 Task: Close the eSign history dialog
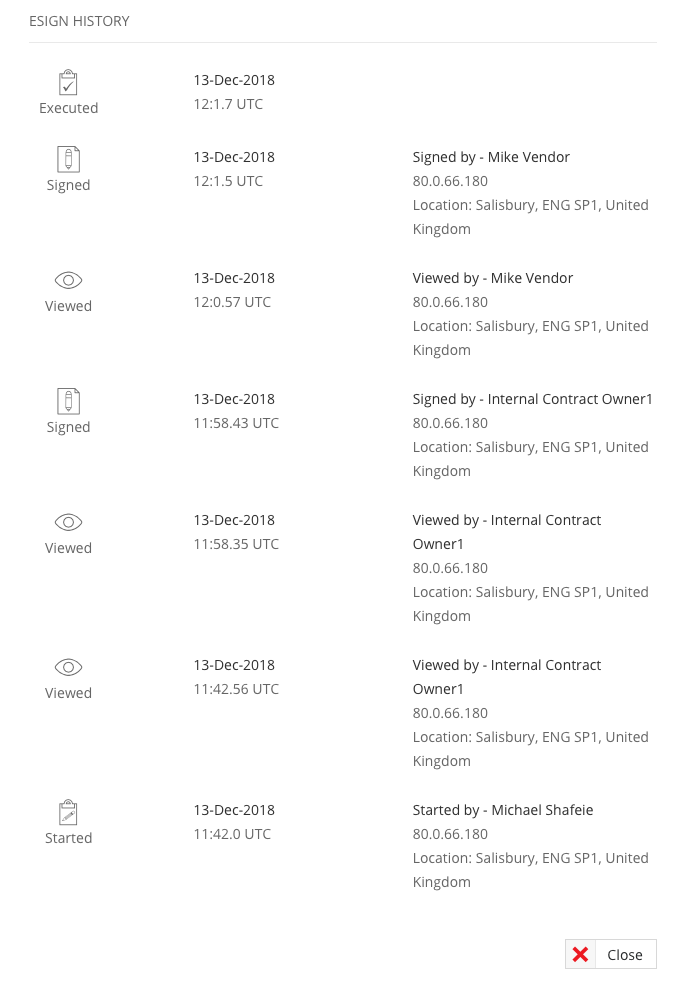pyautogui.click(x=611, y=954)
